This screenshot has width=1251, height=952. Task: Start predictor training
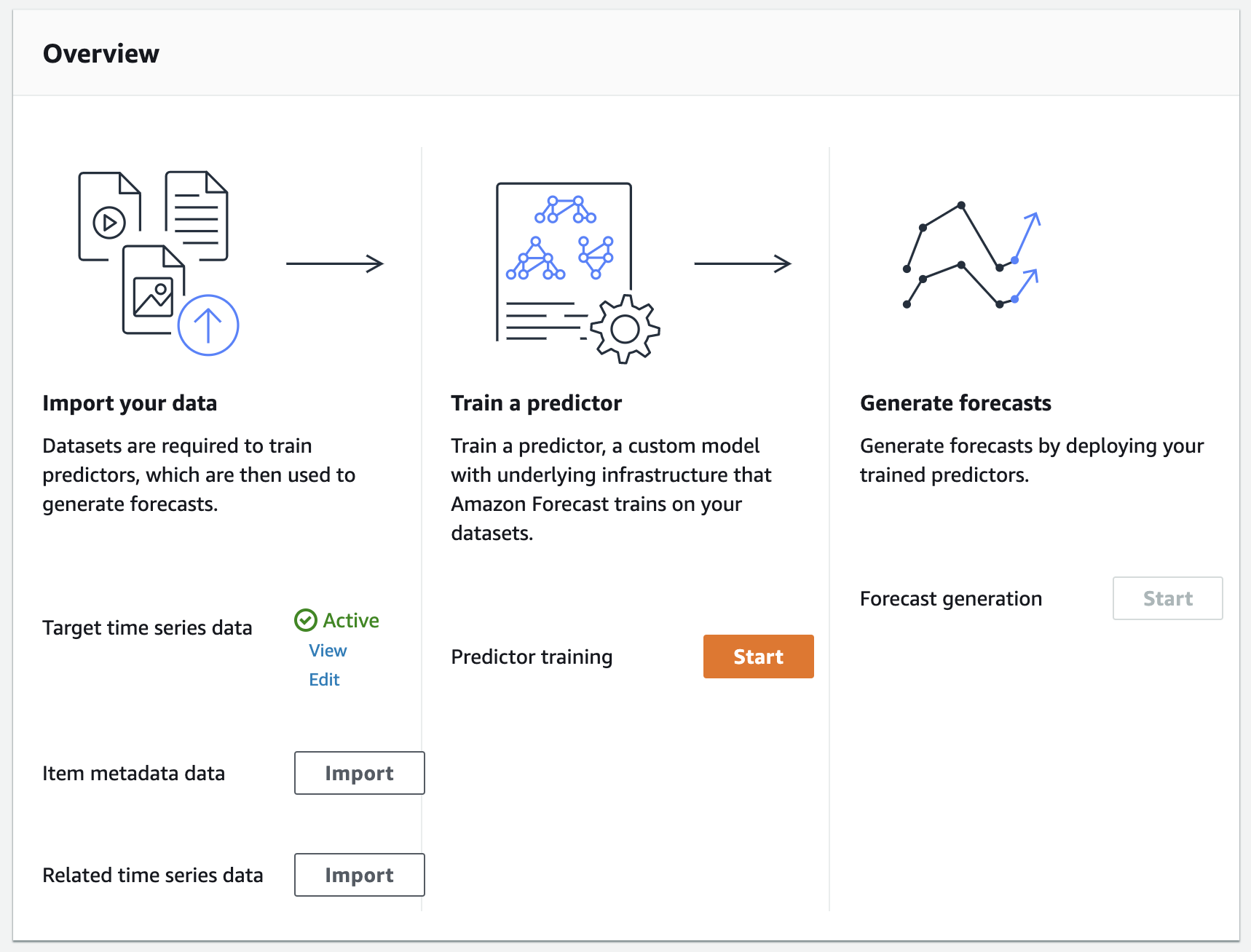click(x=758, y=657)
